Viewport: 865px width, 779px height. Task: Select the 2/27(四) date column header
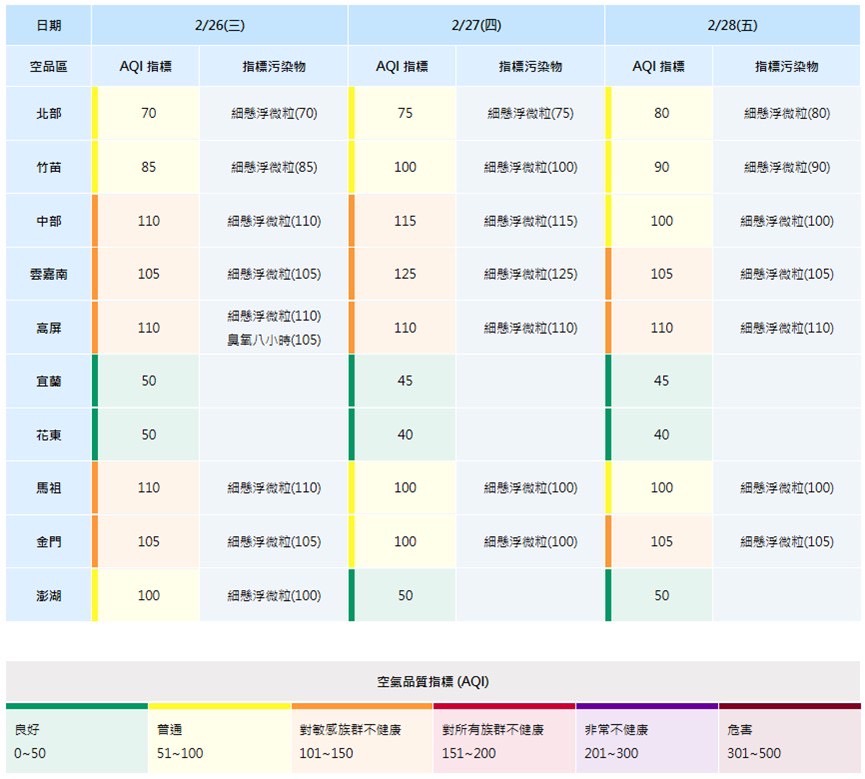[x=476, y=25]
